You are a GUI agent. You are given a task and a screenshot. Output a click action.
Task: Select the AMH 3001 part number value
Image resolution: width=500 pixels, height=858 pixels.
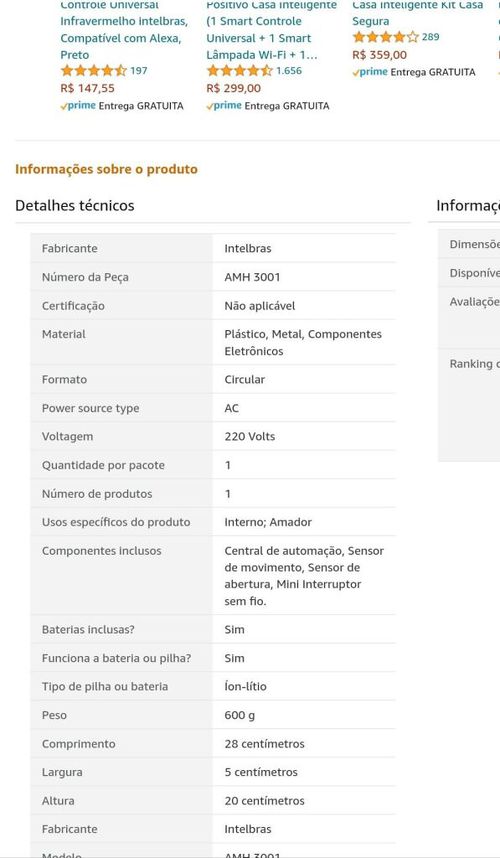tap(252, 277)
